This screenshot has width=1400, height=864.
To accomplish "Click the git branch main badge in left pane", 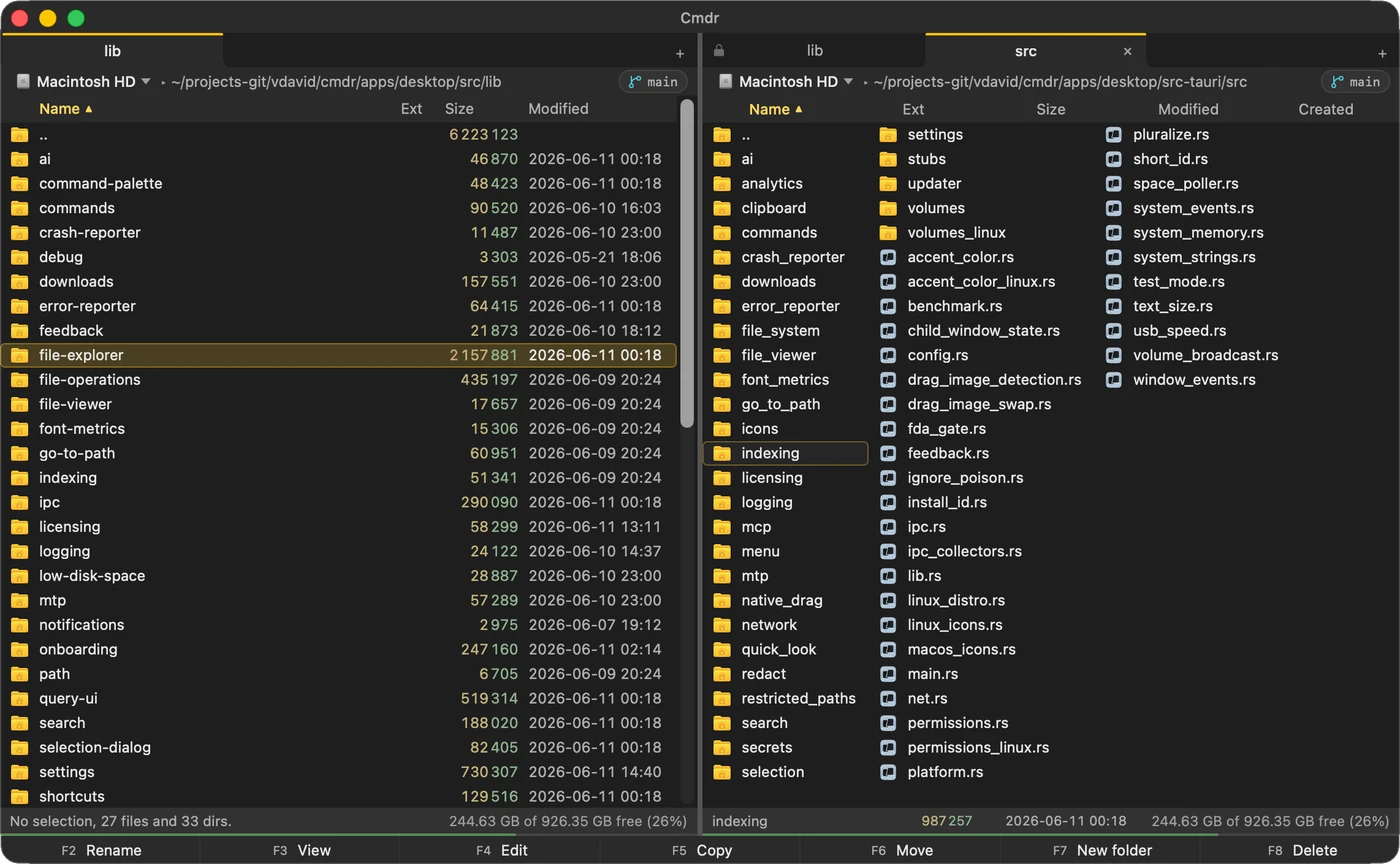I will click(652, 82).
